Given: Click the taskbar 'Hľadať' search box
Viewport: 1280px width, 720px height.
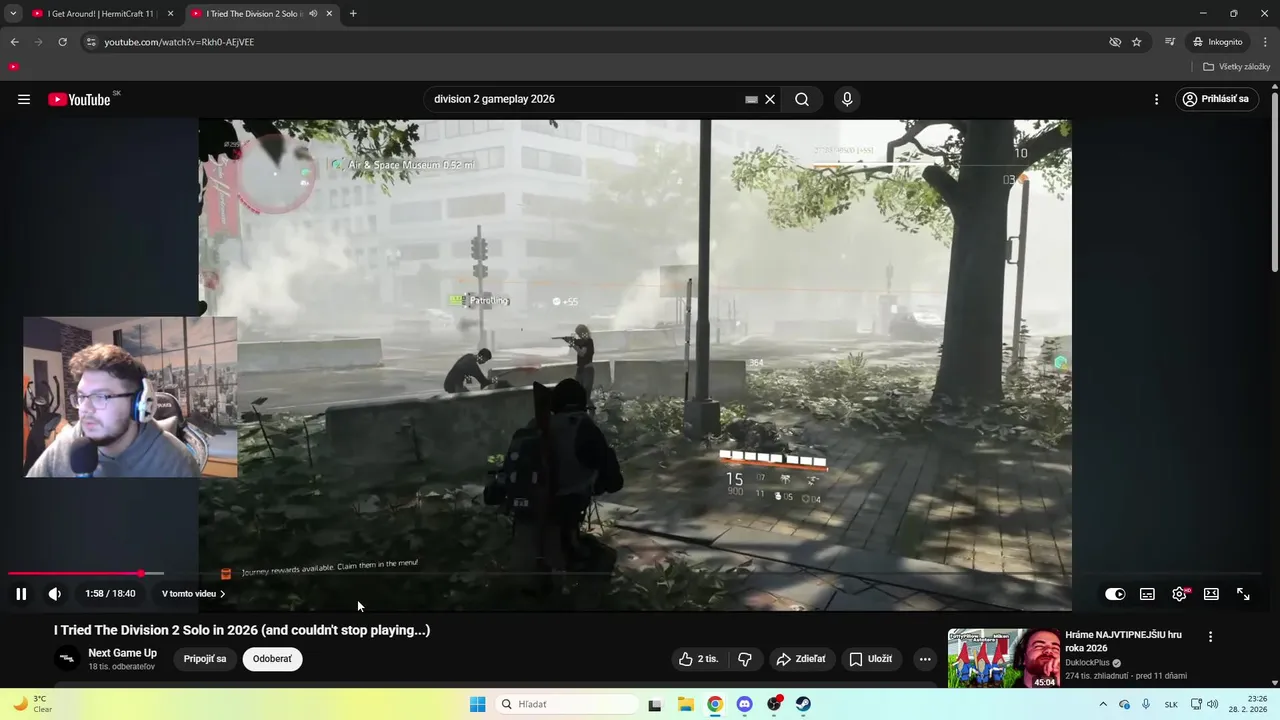Looking at the screenshot, I should pyautogui.click(x=568, y=704).
